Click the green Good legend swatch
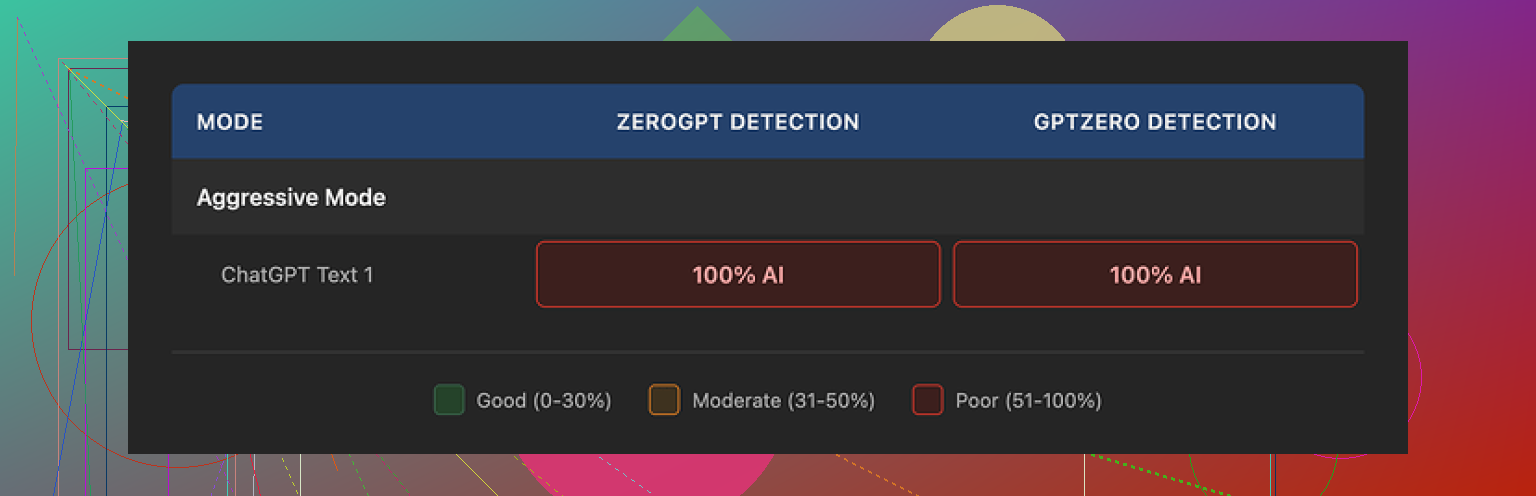 point(449,400)
